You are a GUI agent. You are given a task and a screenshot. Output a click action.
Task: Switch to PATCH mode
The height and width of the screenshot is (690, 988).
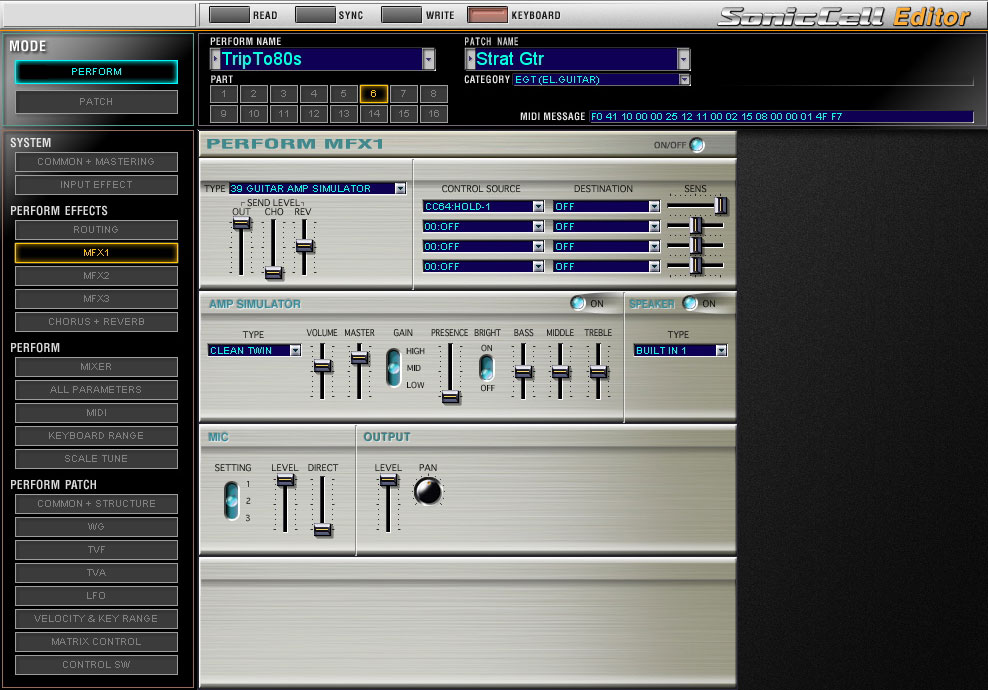[x=96, y=101]
